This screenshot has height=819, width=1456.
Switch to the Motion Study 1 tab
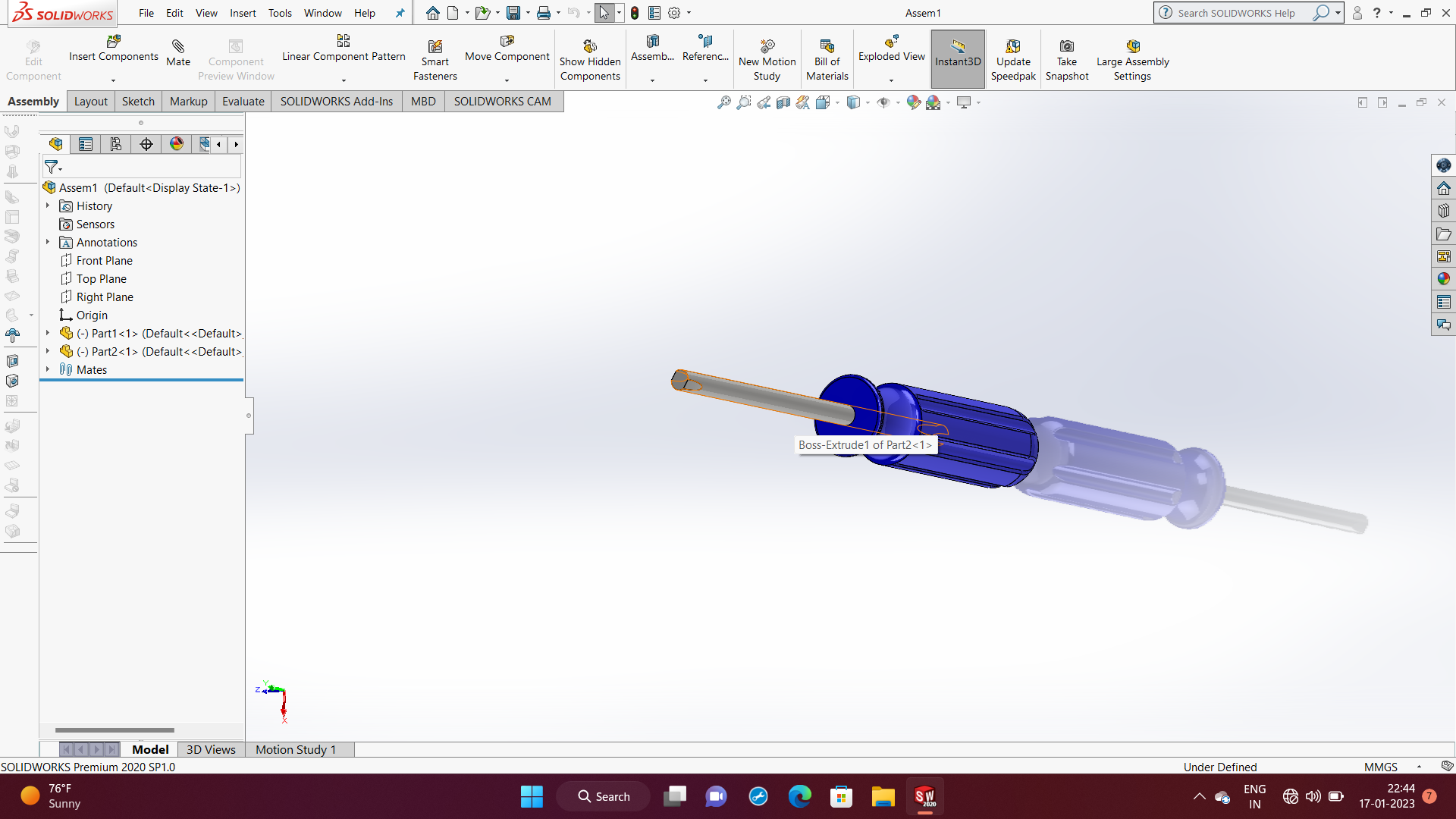(x=296, y=749)
